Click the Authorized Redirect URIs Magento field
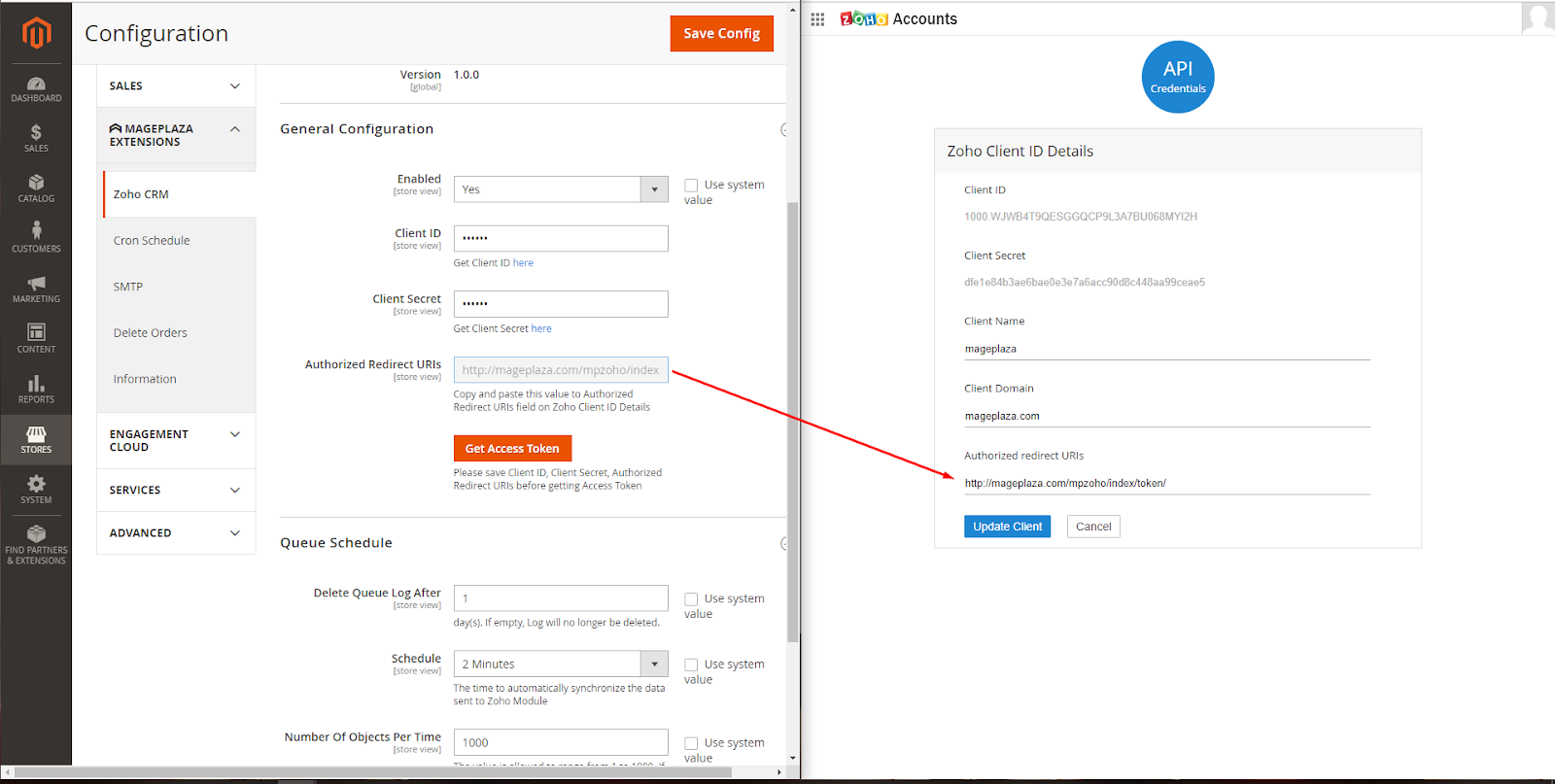The image size is (1555, 784). [x=561, y=370]
